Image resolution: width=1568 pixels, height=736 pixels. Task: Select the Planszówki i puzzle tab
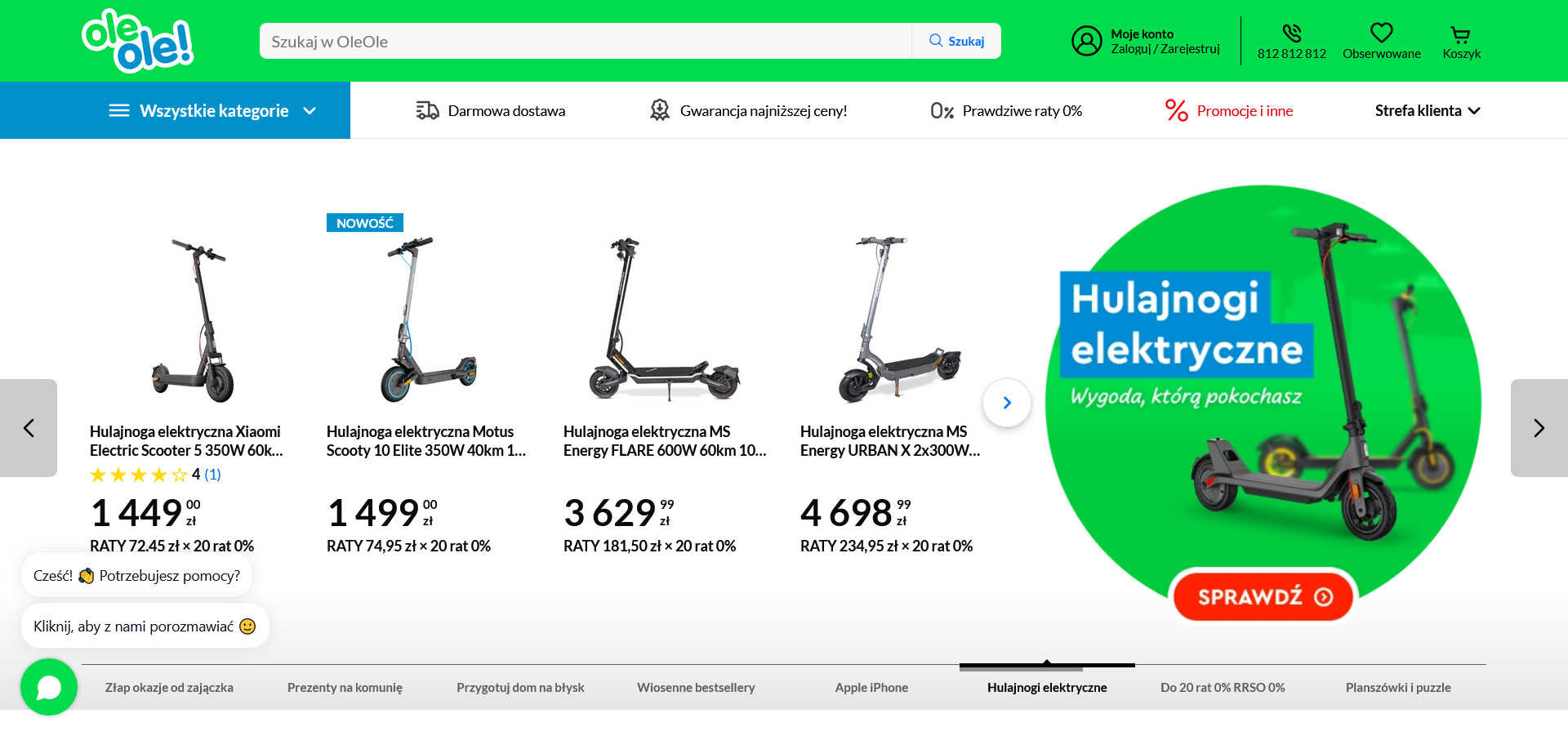click(1398, 687)
